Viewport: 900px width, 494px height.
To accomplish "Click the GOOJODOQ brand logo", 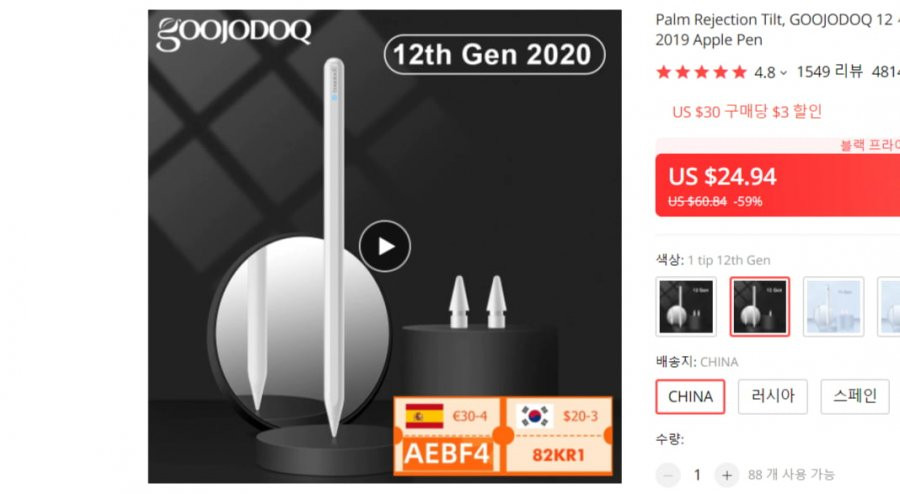I will (x=234, y=33).
